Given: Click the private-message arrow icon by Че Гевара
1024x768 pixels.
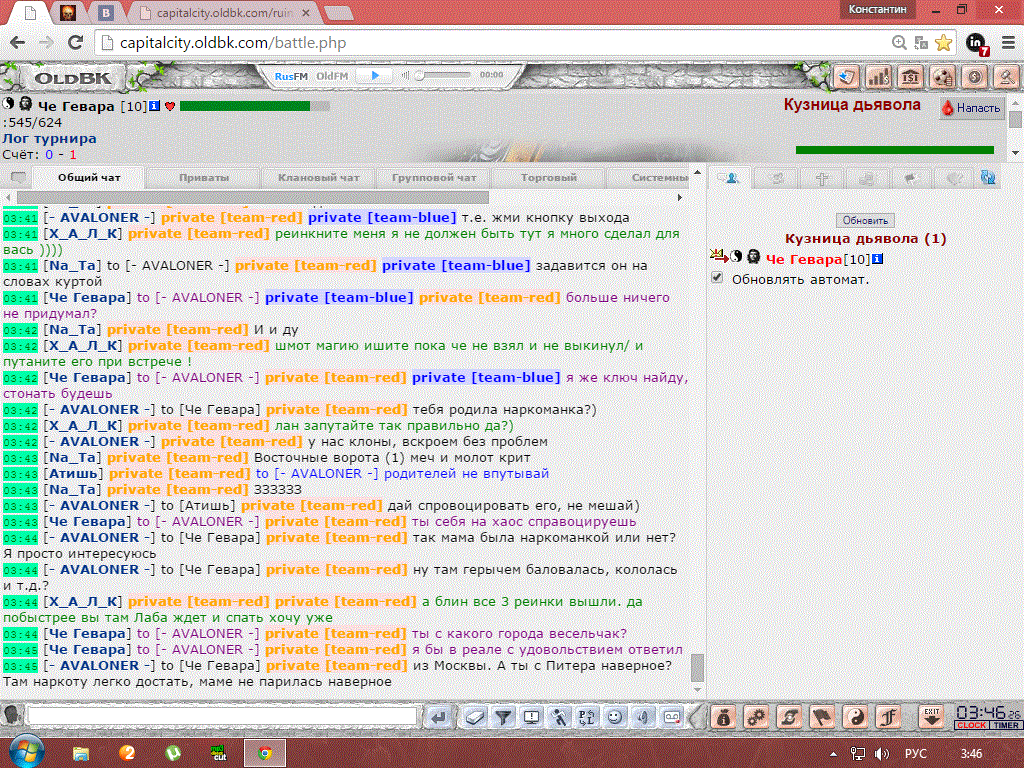Looking at the screenshot, I should 718,255.
